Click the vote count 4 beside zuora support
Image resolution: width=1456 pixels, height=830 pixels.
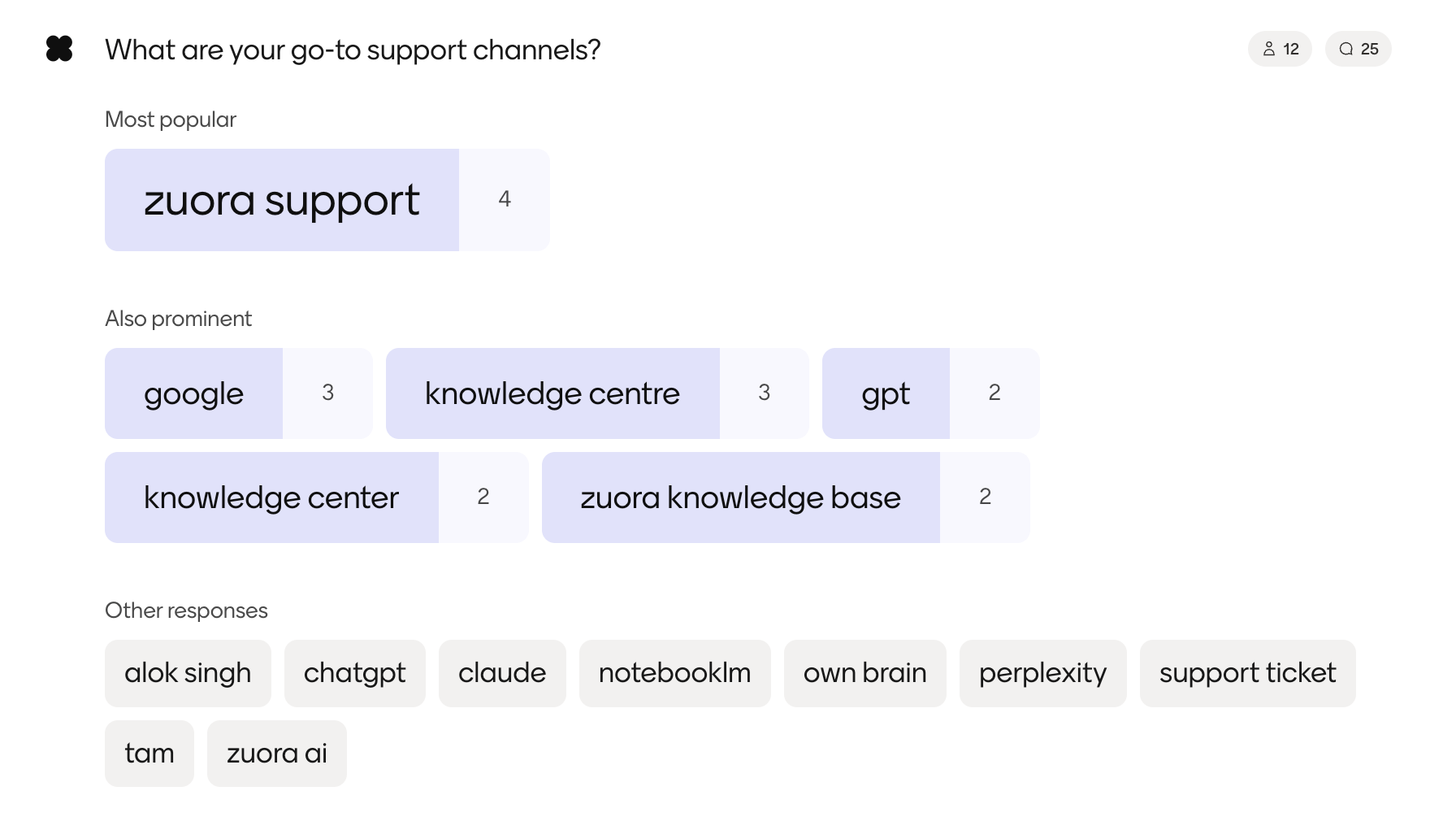(x=505, y=200)
